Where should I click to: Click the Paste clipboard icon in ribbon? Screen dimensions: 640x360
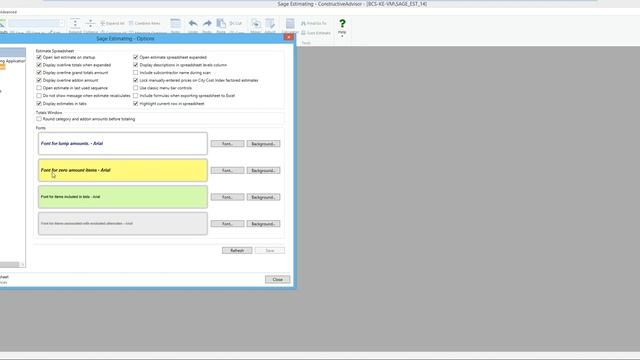tap(221, 23)
